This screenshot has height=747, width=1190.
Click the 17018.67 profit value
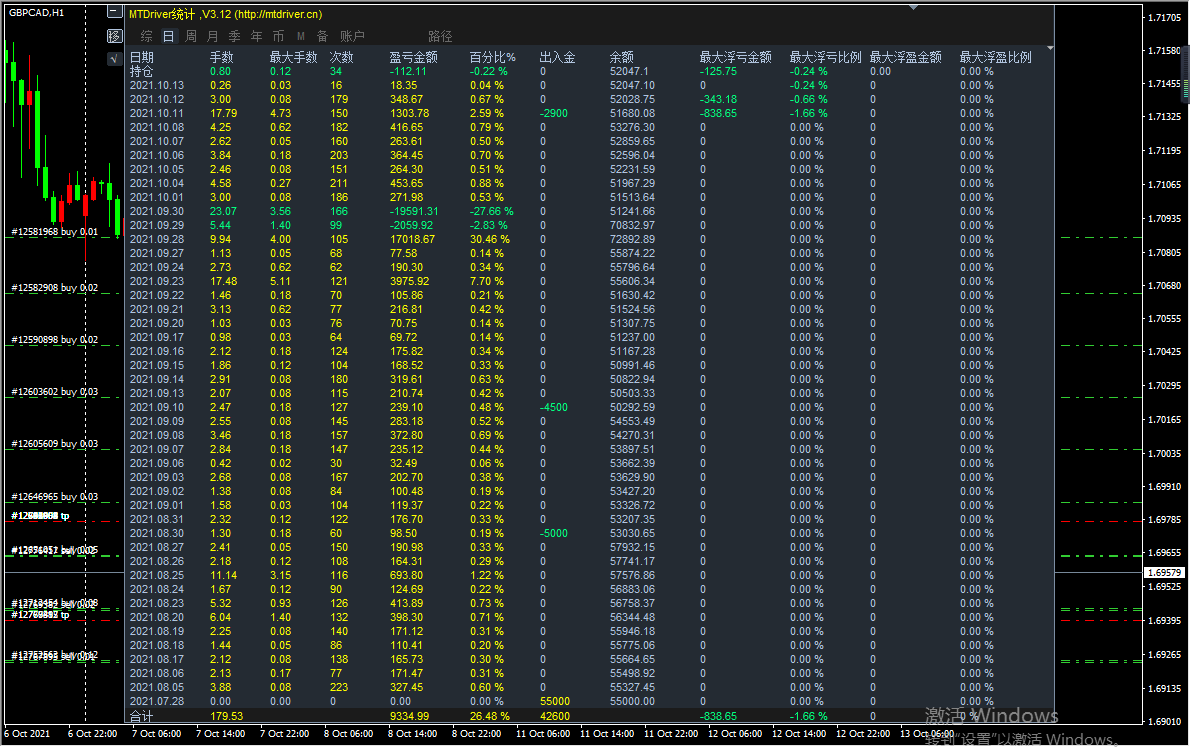(412, 239)
